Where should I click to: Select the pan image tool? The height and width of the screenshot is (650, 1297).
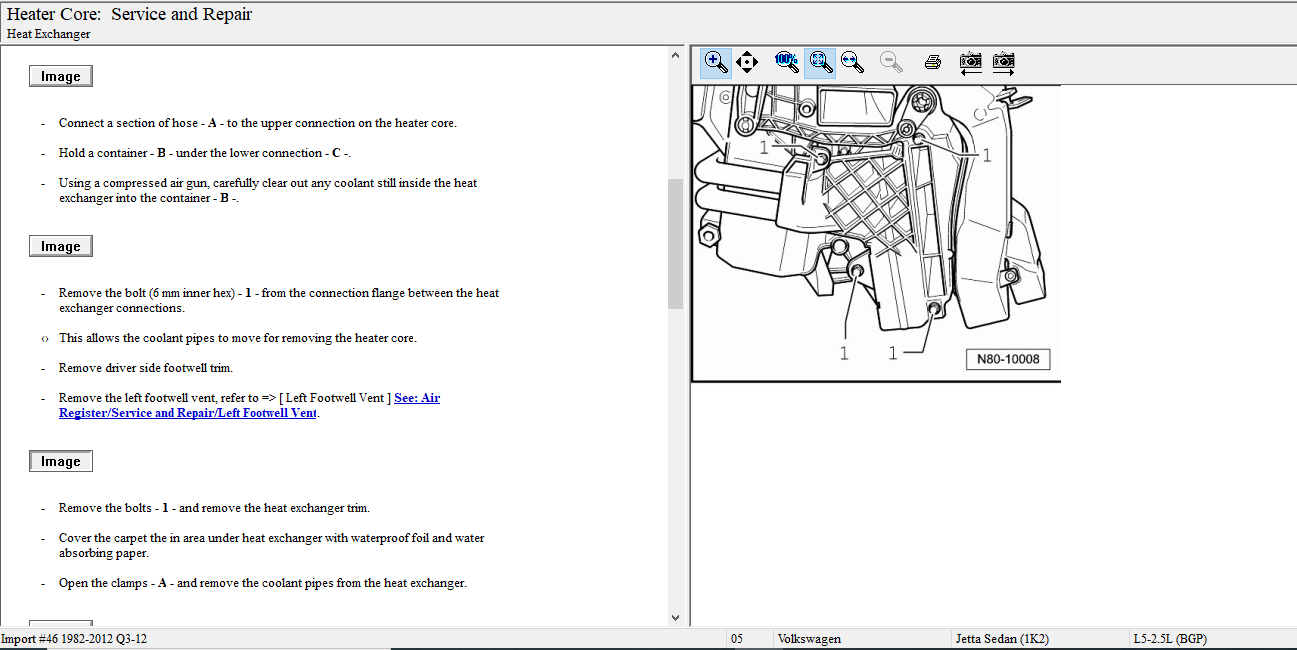pos(747,63)
